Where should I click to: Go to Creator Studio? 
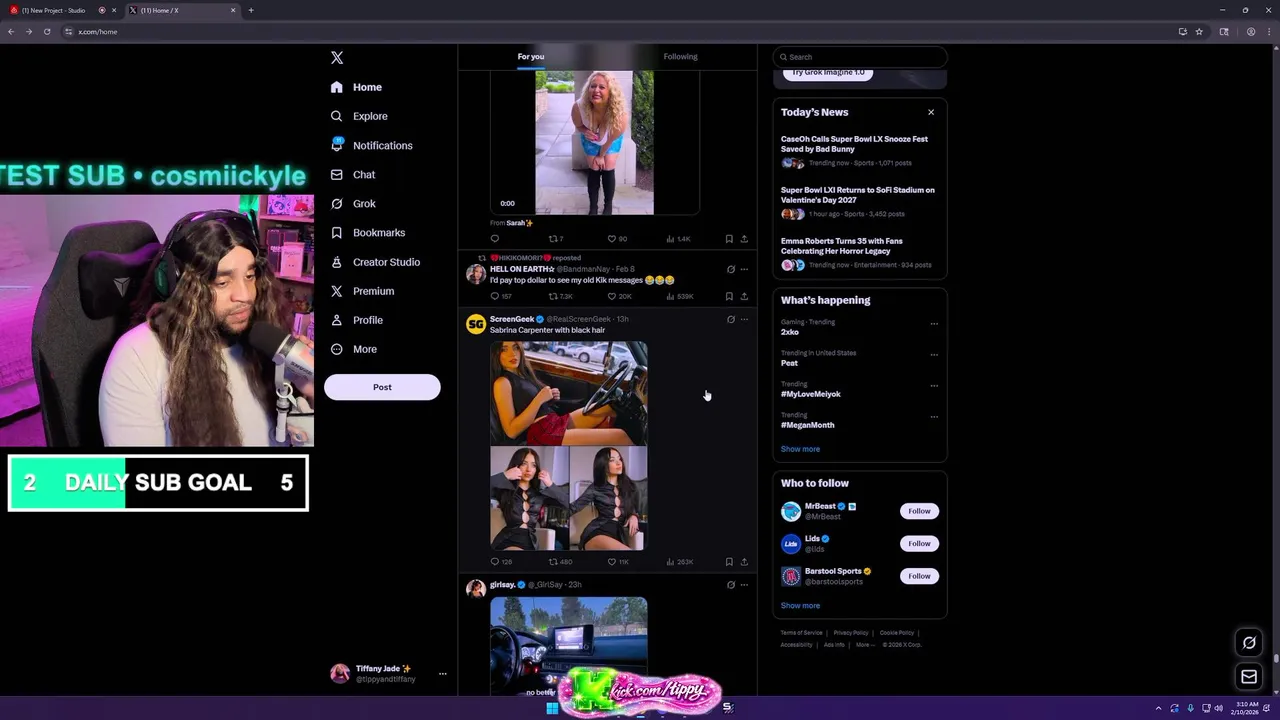click(x=375, y=262)
